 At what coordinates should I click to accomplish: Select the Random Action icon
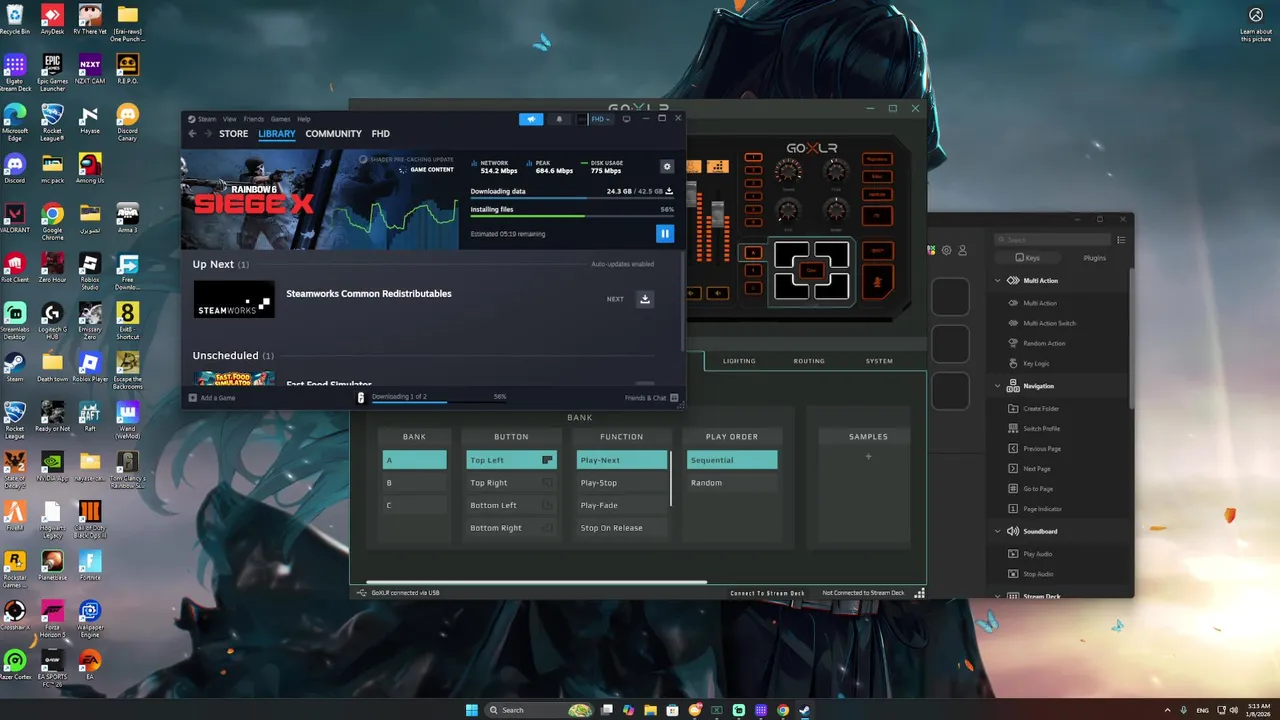1013,343
